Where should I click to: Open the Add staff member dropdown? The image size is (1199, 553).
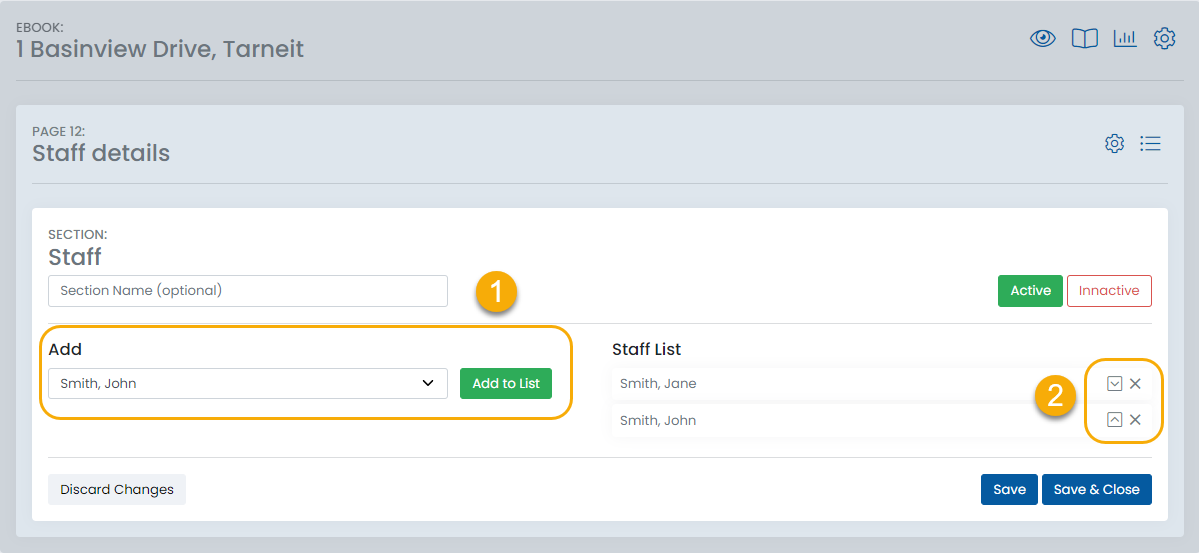[248, 383]
